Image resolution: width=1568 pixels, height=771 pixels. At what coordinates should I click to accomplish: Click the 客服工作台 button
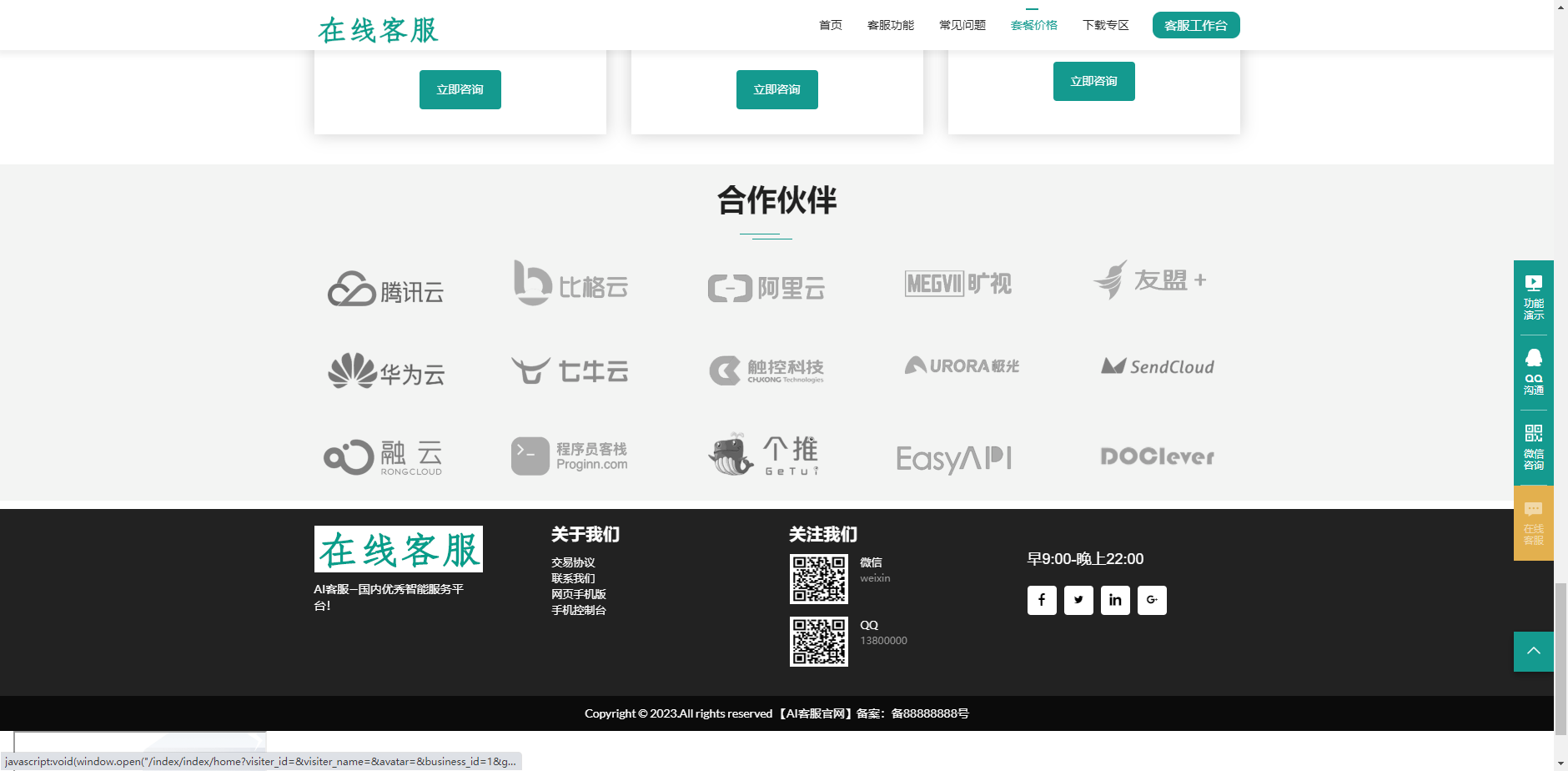point(1196,25)
